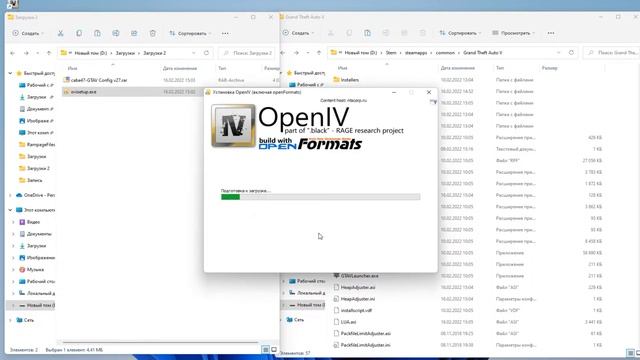This screenshot has width=640, height=360.
Task: Click horizontal scrollbar at bottom of Загрузки 2 window
Action: click(x=160, y=342)
